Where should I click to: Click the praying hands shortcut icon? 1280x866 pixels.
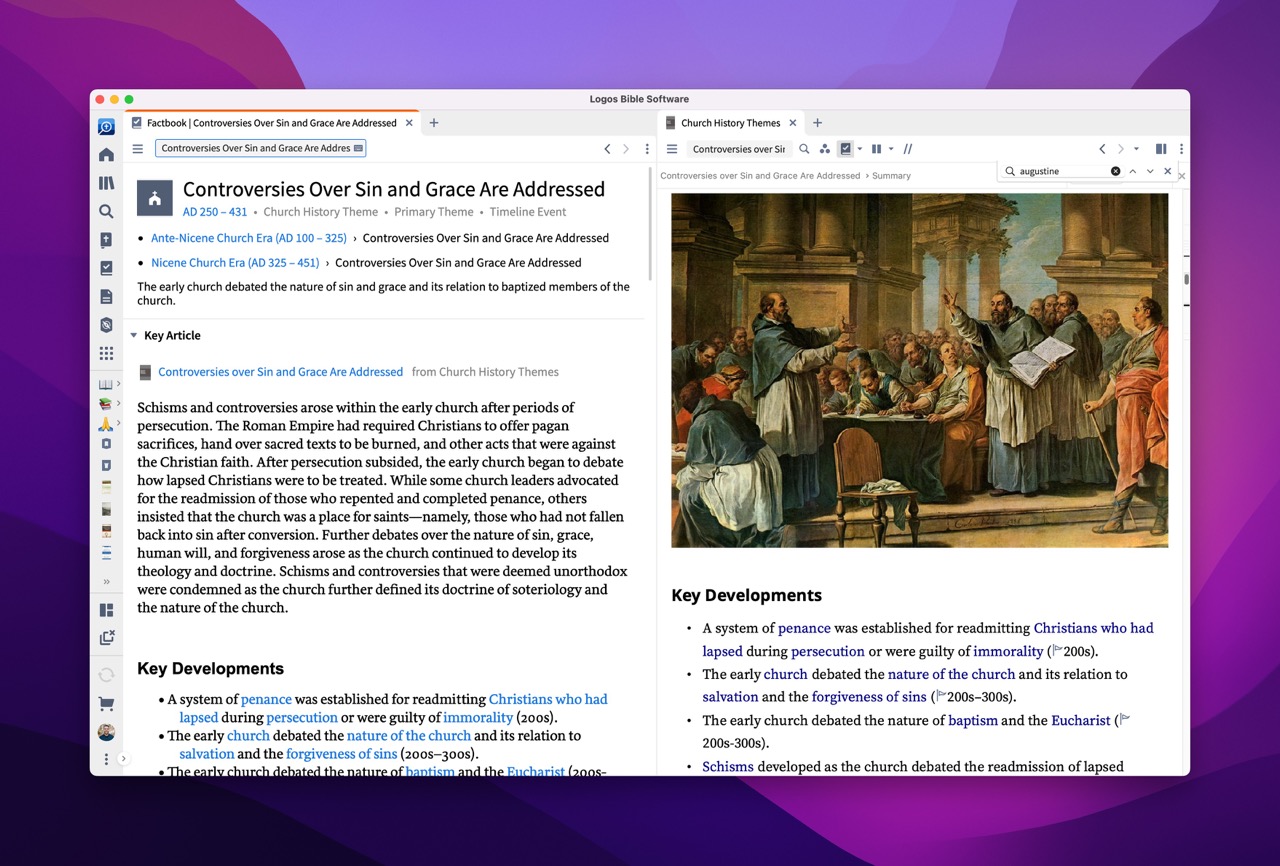point(105,424)
